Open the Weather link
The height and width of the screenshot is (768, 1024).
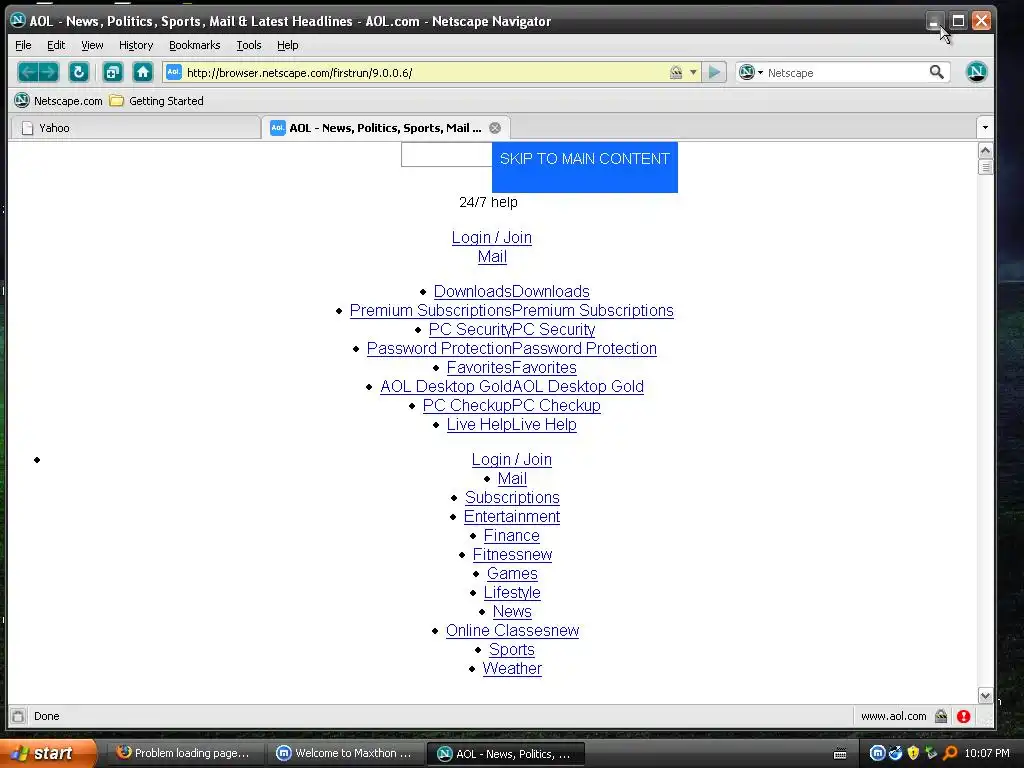(512, 668)
